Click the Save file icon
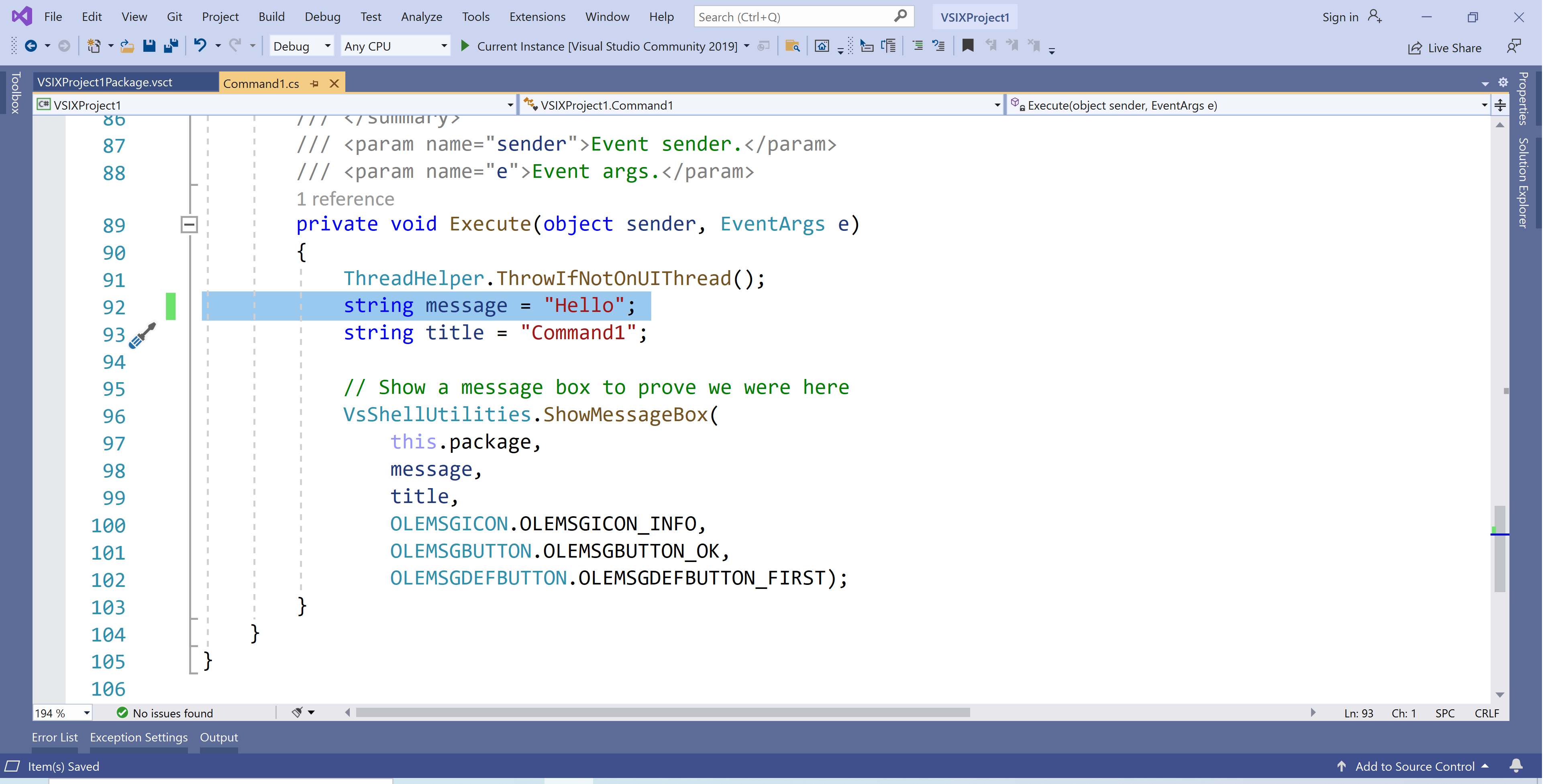The height and width of the screenshot is (784, 1548). point(149,46)
